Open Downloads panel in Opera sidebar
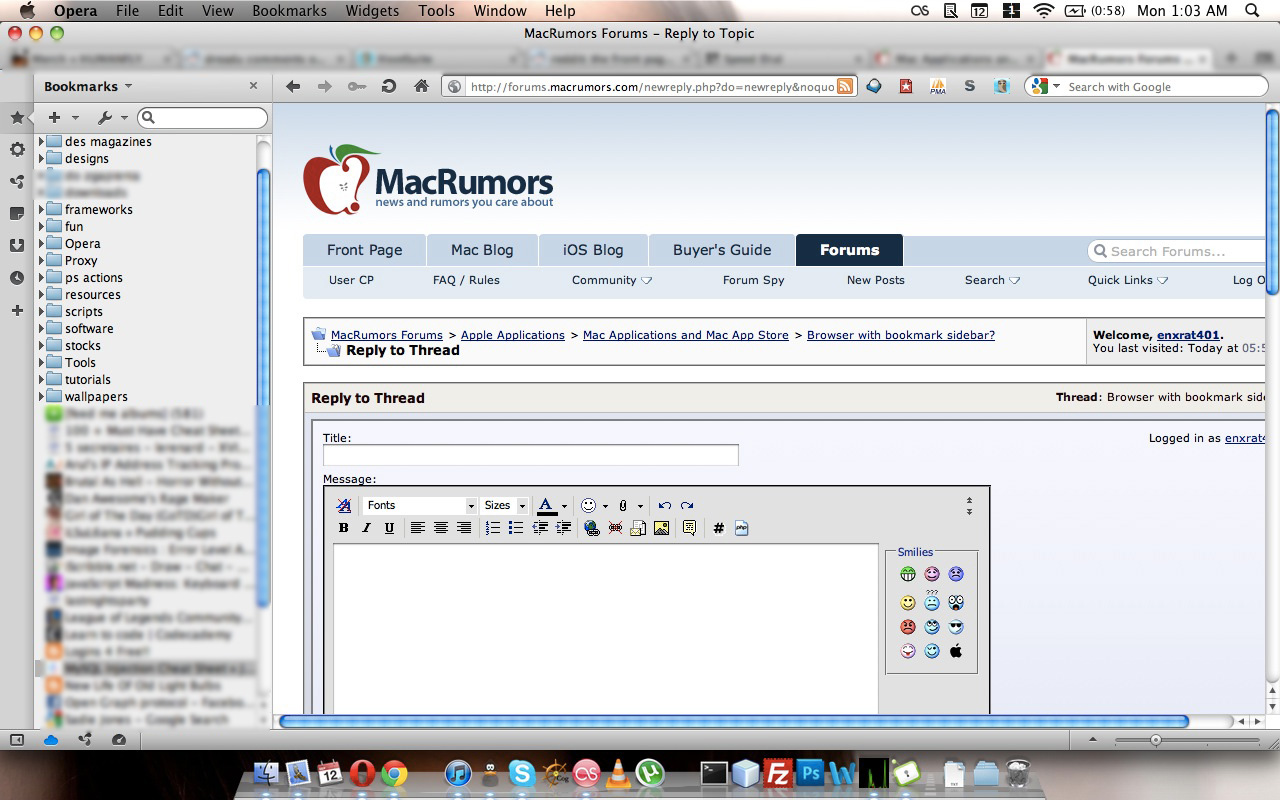The width and height of the screenshot is (1280, 800). (17, 246)
